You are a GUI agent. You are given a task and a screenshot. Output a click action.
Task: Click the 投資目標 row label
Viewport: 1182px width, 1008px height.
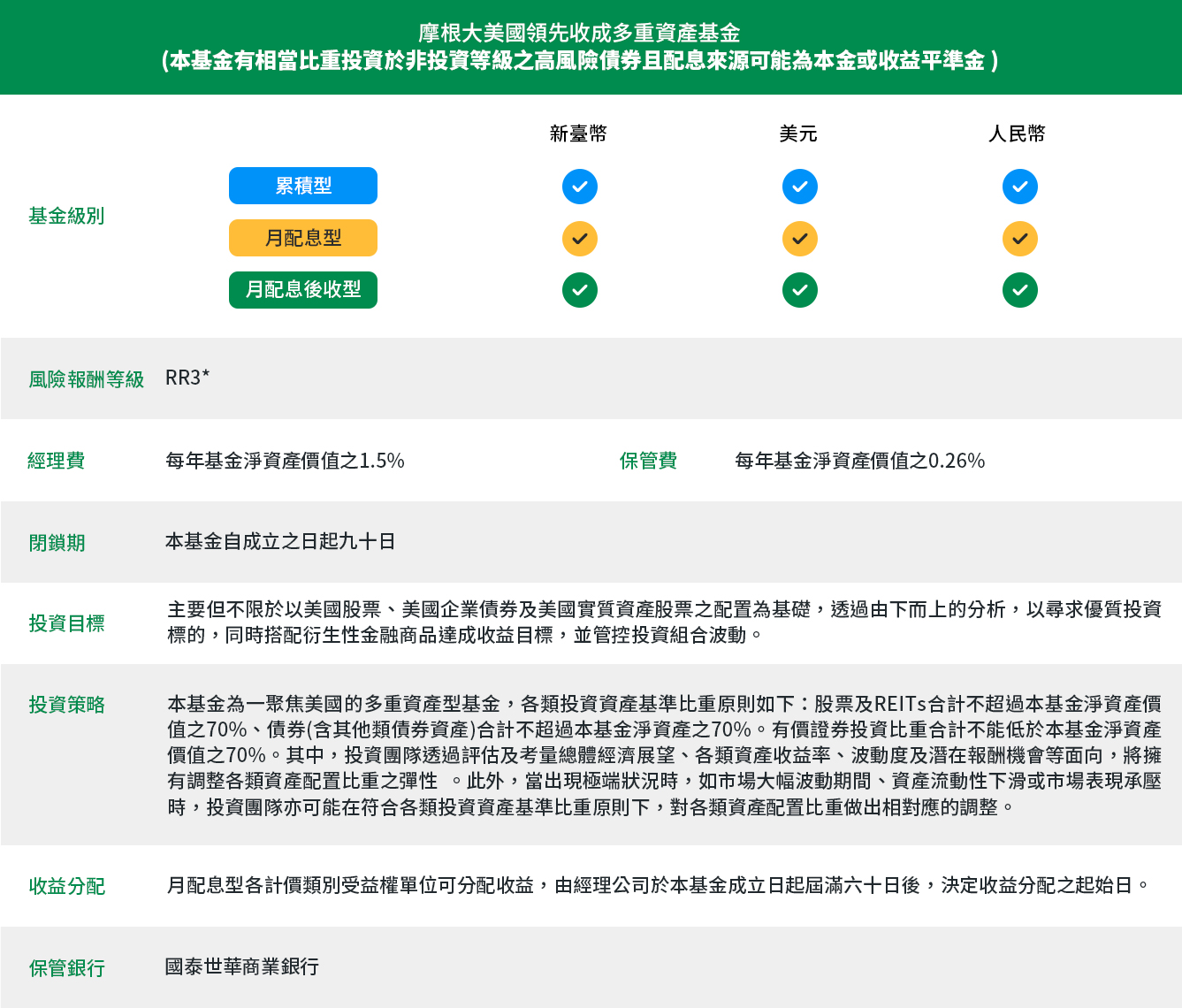click(x=66, y=623)
